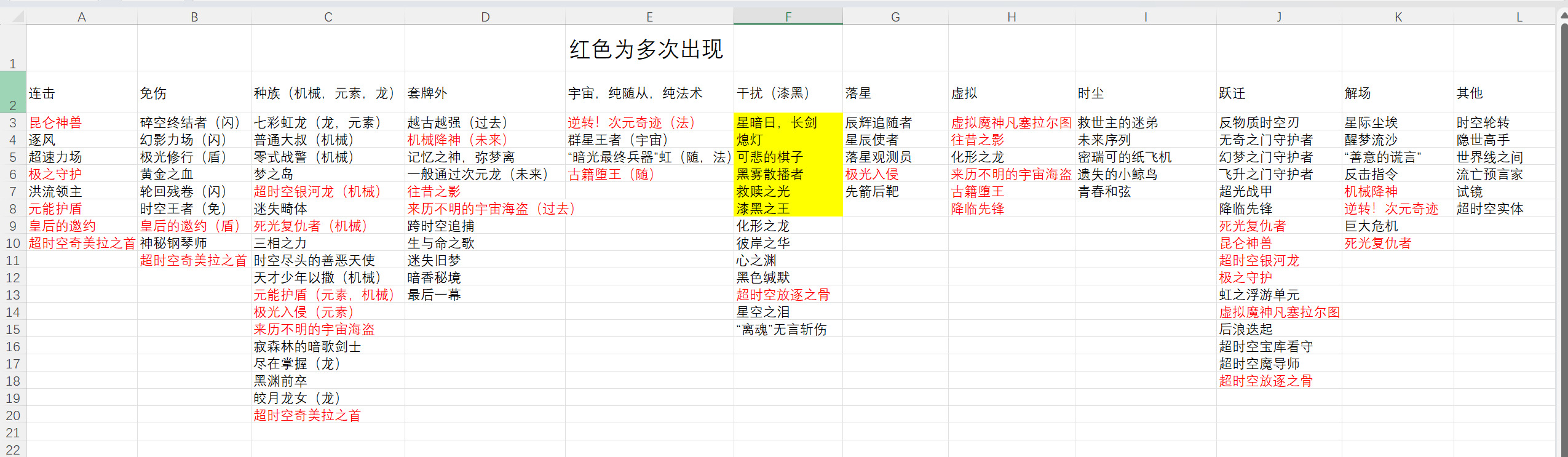Select the cell 群星王者（宇宙）

pyautogui.click(x=648, y=140)
